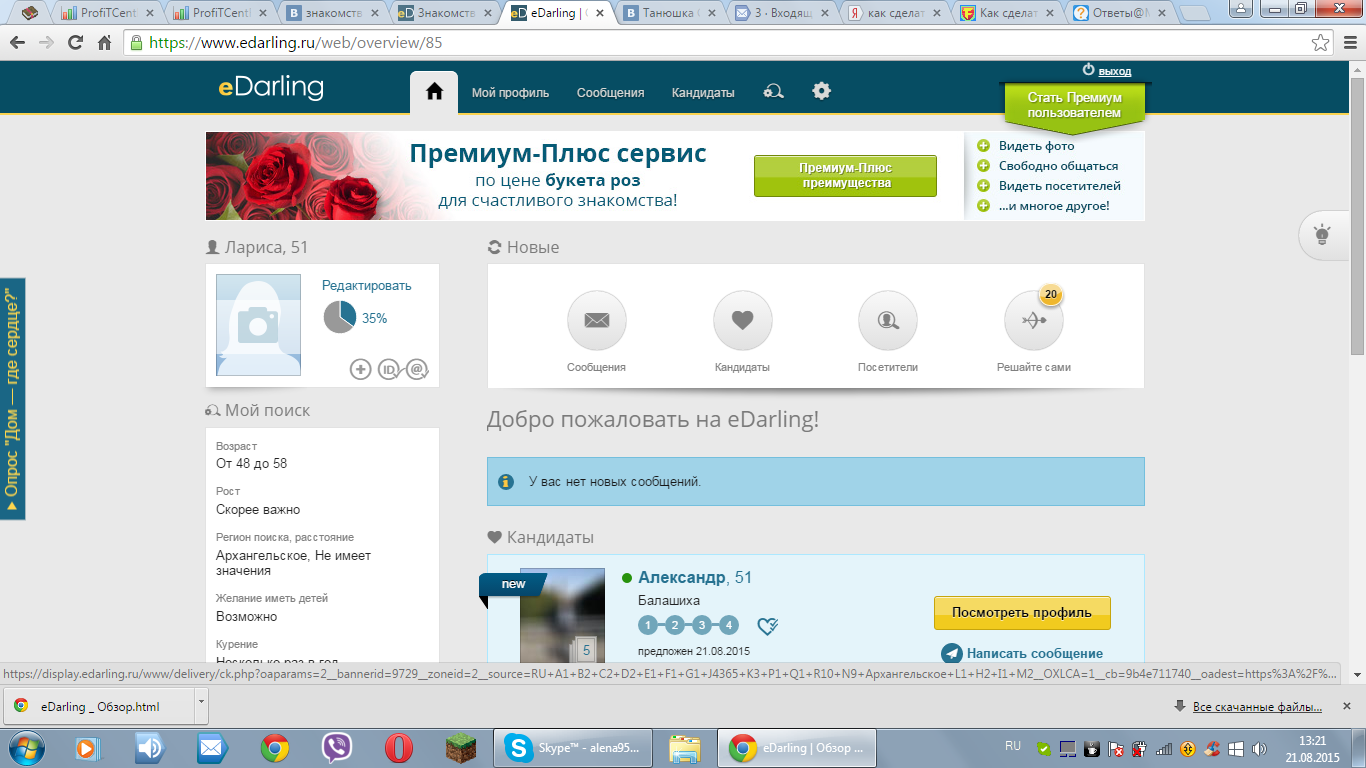Image resolution: width=1366 pixels, height=768 pixels.
Task: Open Windows Explorer folder on taskbar
Action: [x=685, y=747]
